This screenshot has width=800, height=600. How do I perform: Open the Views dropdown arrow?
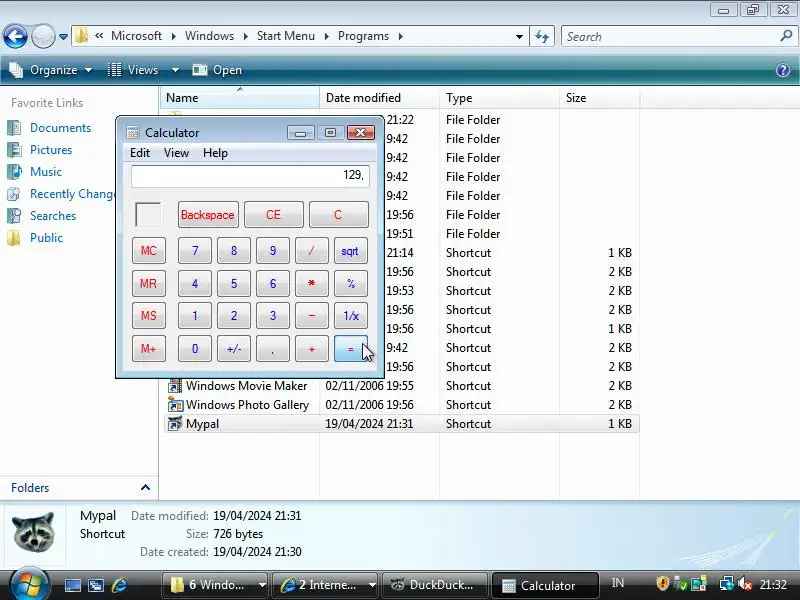175,70
